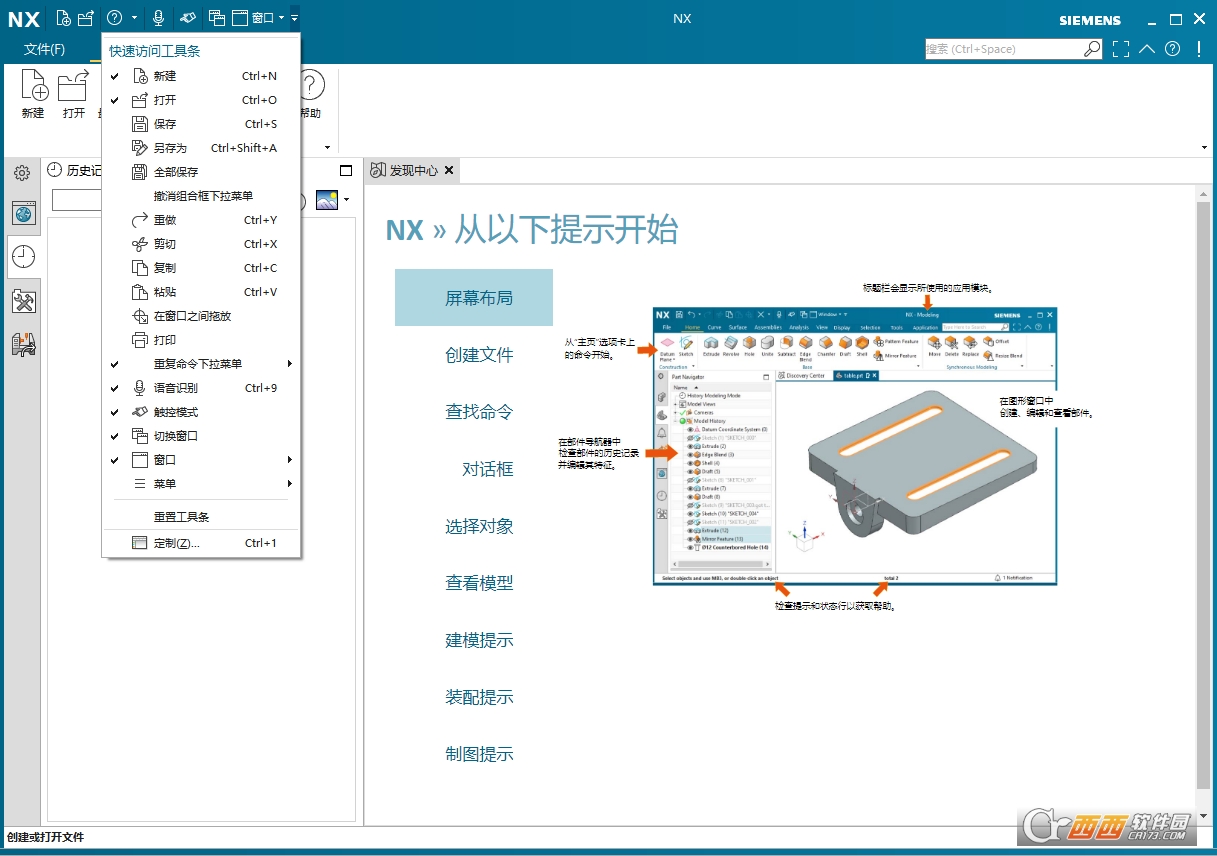Choose 保存 (Save) in the quick access menu

click(201, 124)
